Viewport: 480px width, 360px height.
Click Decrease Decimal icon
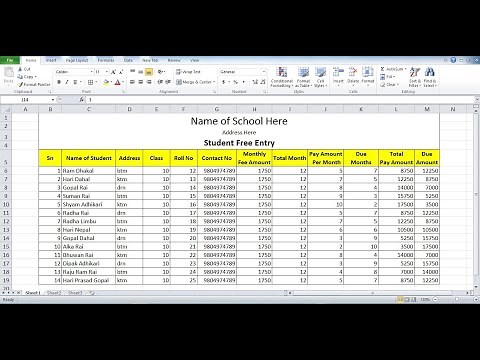coord(263,82)
